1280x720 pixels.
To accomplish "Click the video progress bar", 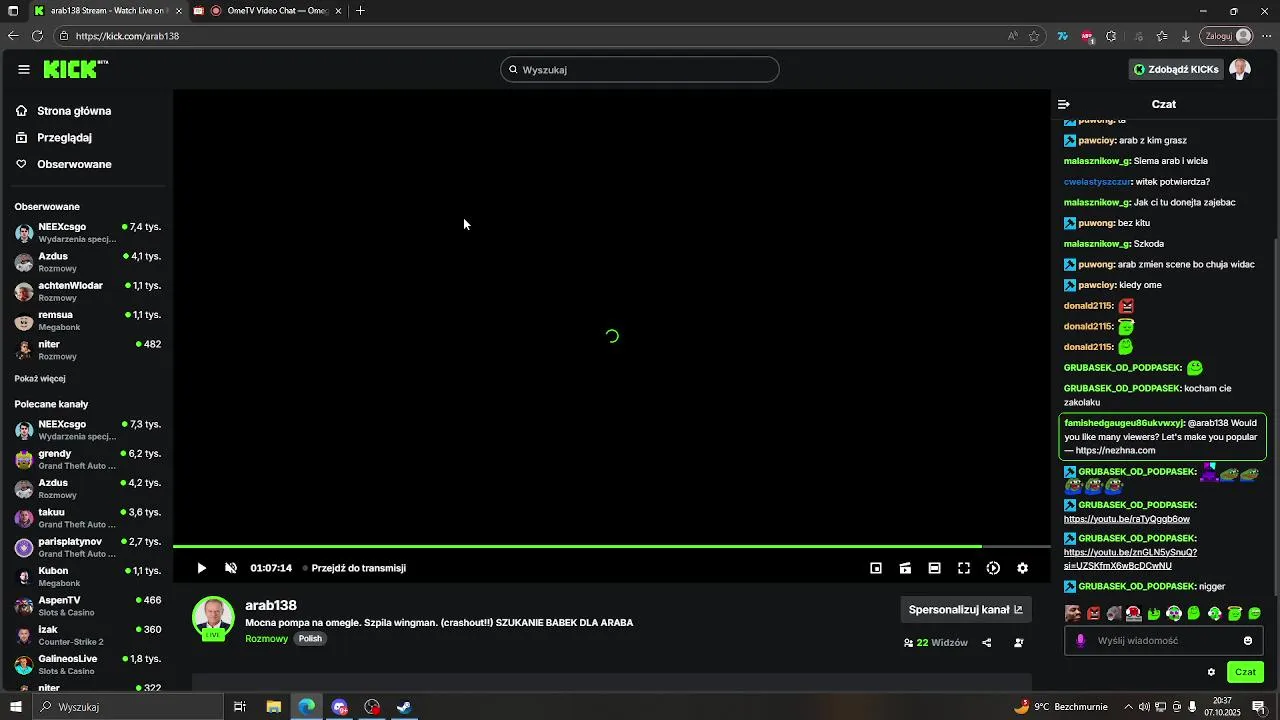I will (611, 547).
